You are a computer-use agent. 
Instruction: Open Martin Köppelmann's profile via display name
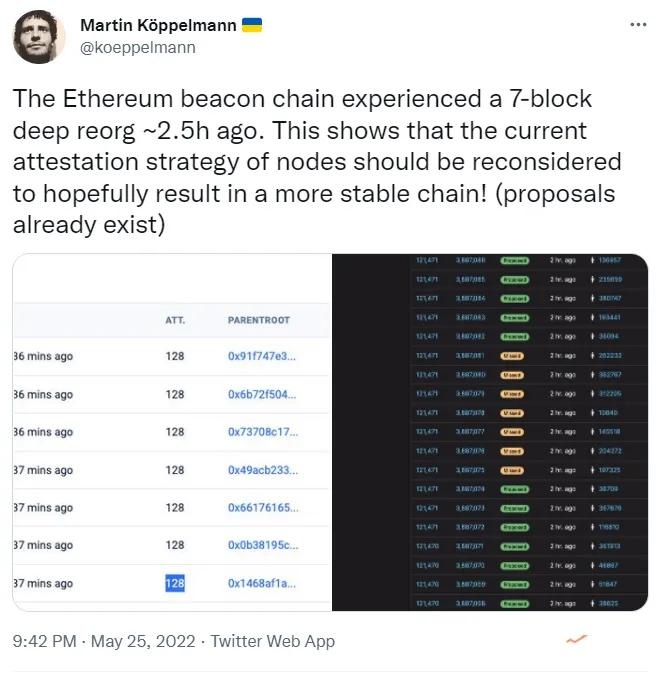(158, 25)
